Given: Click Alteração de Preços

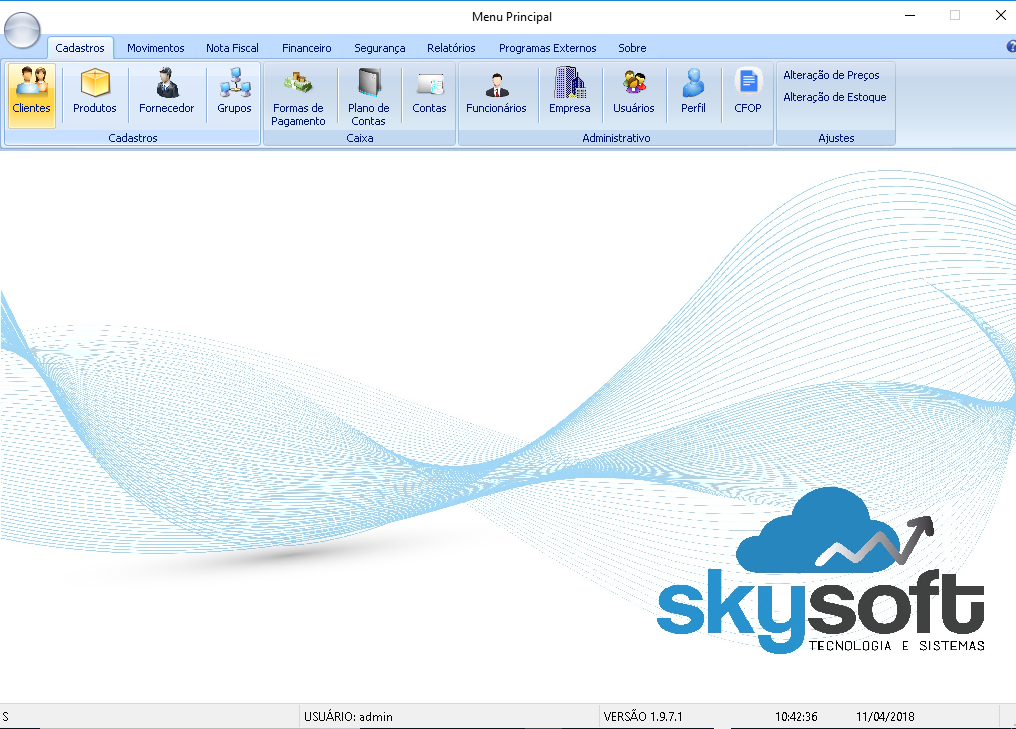Looking at the screenshot, I should pos(831,75).
